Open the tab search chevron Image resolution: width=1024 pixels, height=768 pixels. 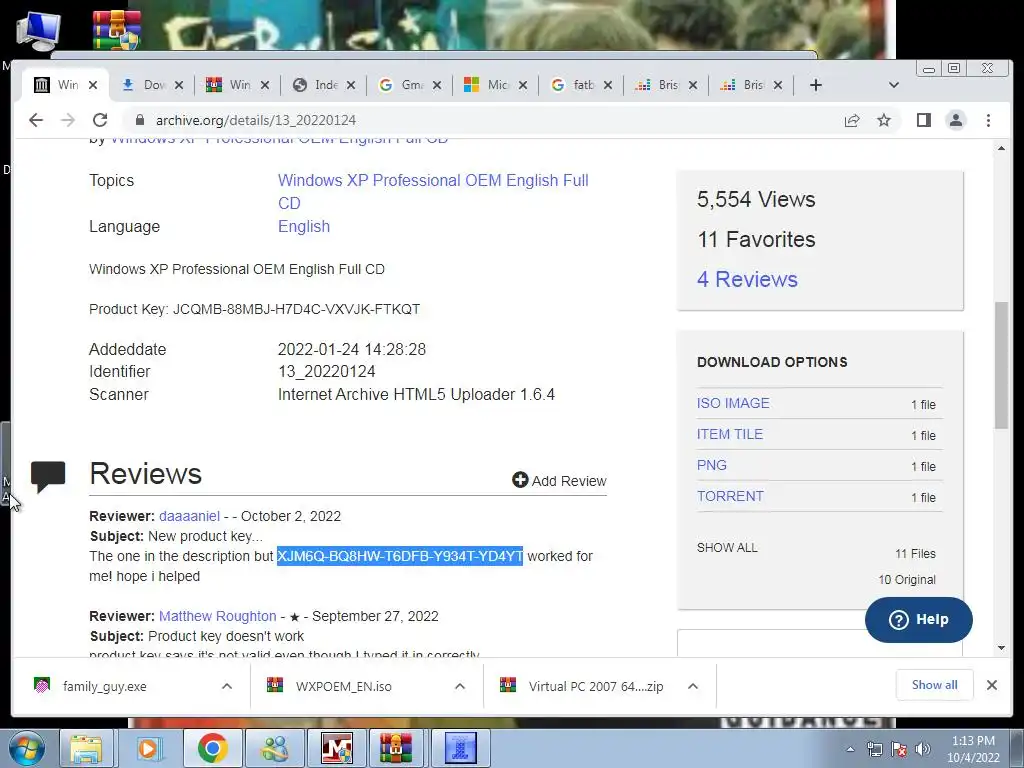[894, 85]
